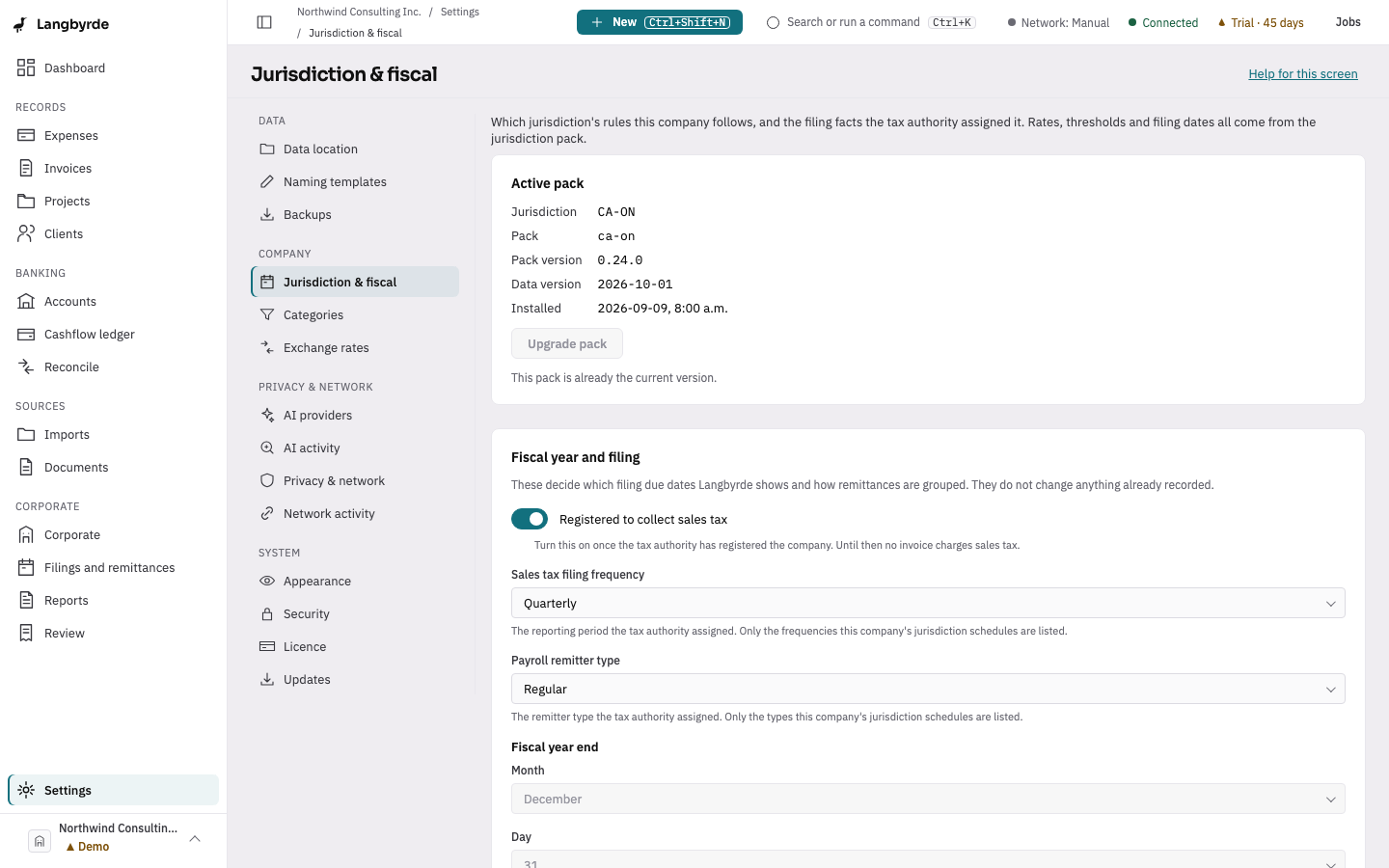Open the fiscal year end Month dropdown
Image resolution: width=1389 pixels, height=868 pixels.
(x=928, y=799)
